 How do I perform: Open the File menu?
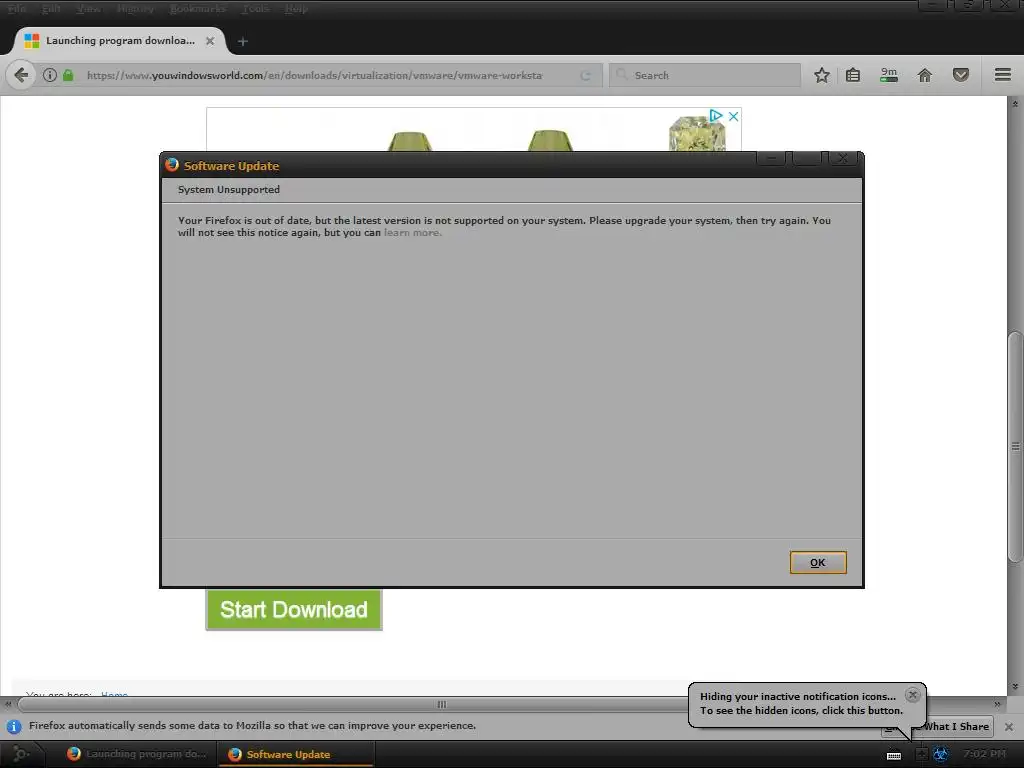[17, 8]
